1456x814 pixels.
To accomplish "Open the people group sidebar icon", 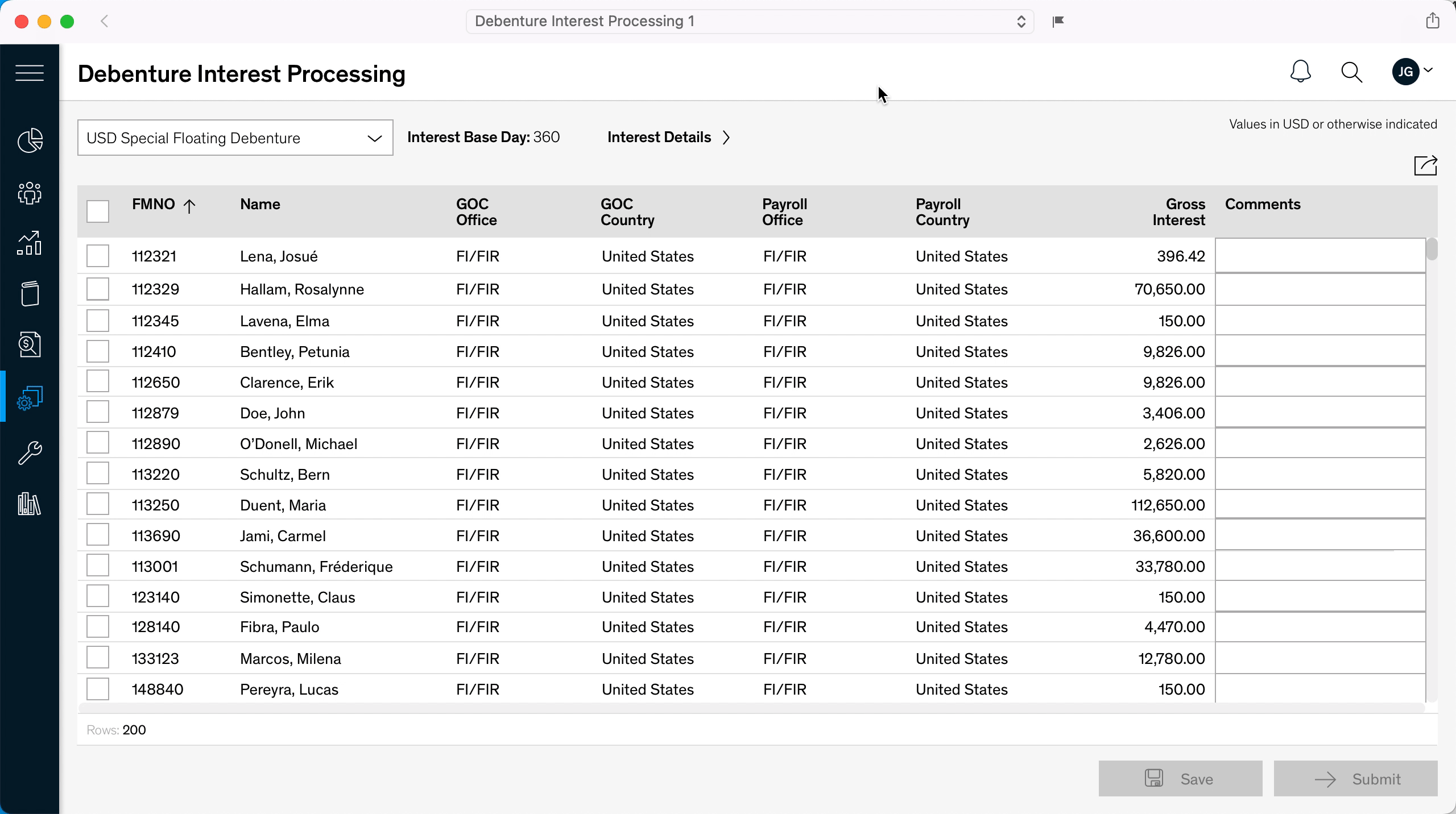I will click(30, 193).
